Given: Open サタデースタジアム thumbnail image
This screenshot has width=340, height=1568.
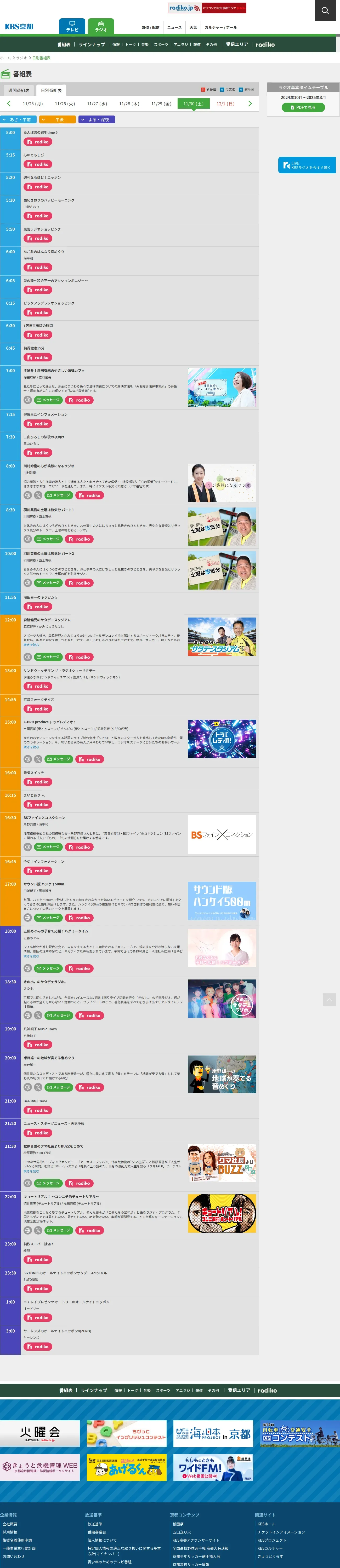Looking at the screenshot, I should click(x=222, y=637).
